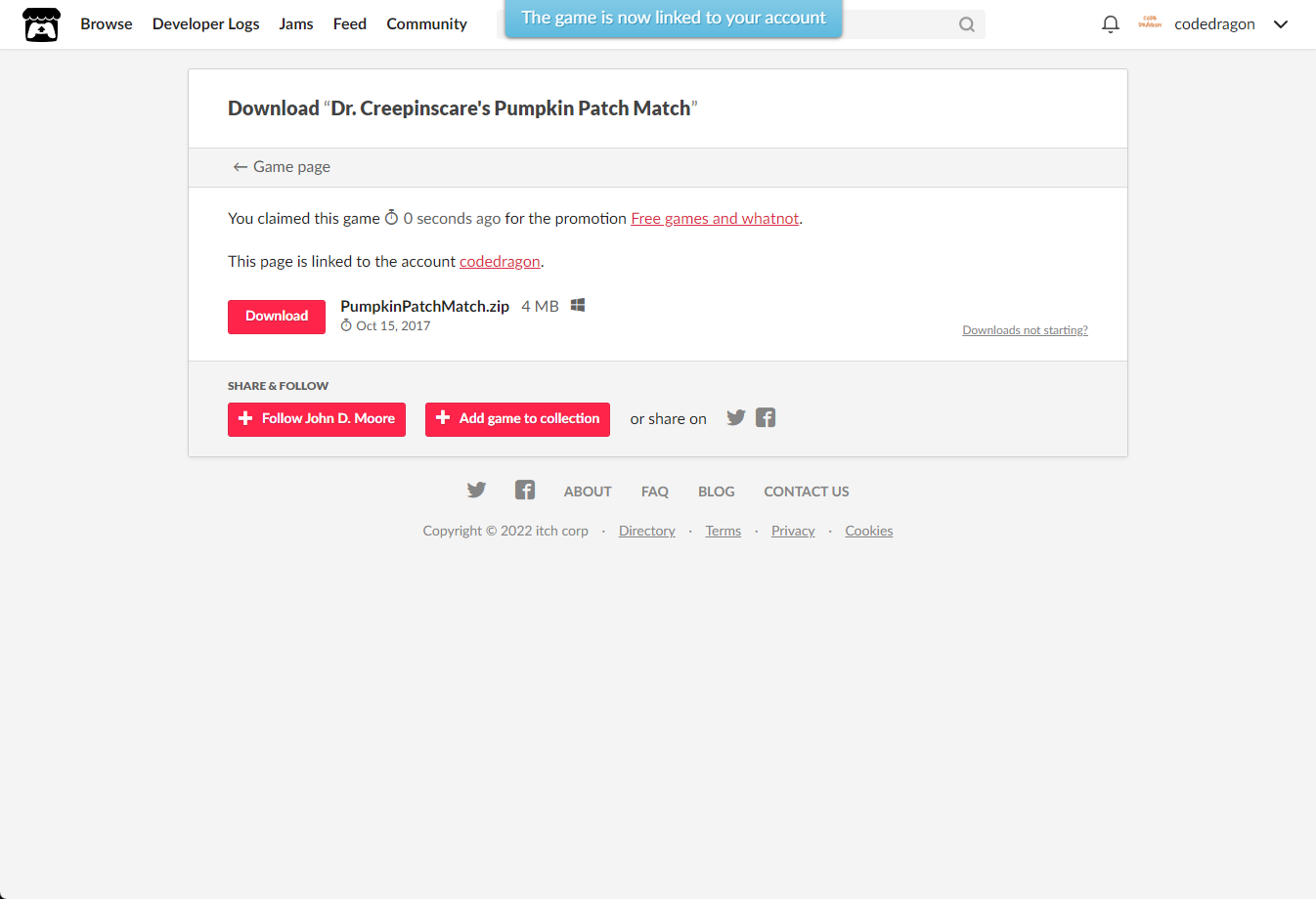
Task: Open the CONTACT US footer link
Action: tap(807, 492)
